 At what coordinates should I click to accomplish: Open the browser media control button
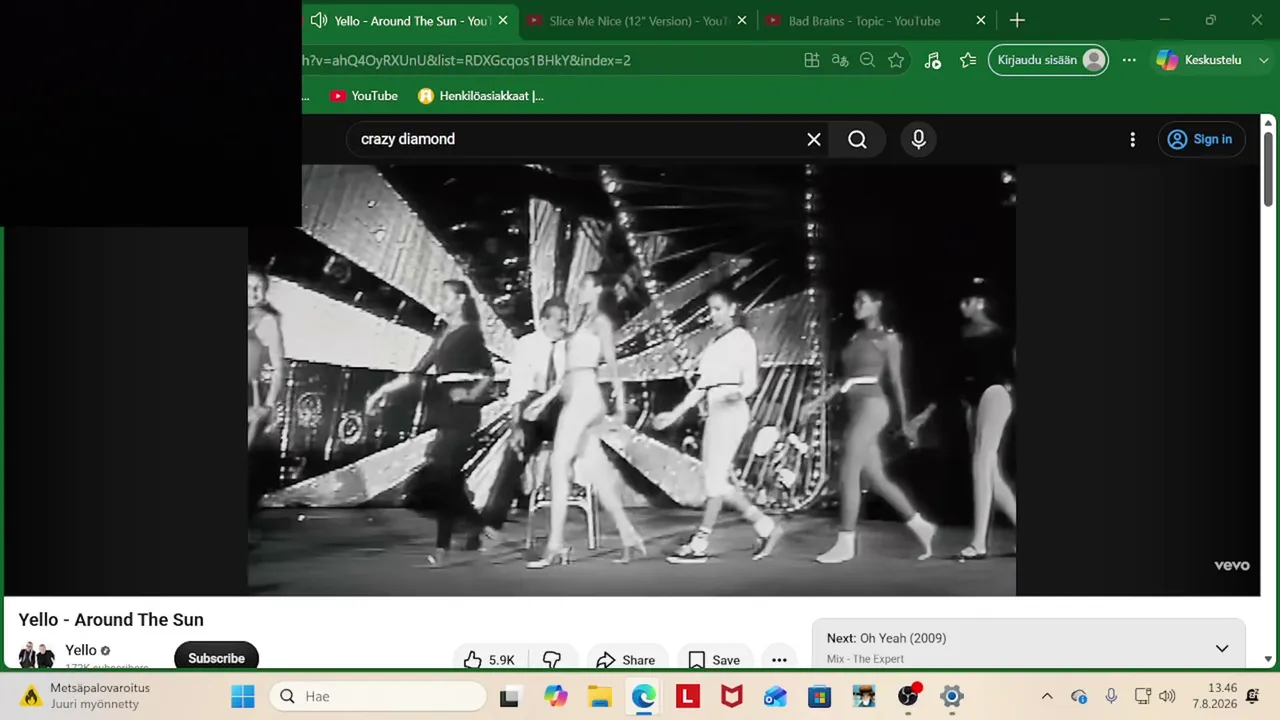point(932,60)
